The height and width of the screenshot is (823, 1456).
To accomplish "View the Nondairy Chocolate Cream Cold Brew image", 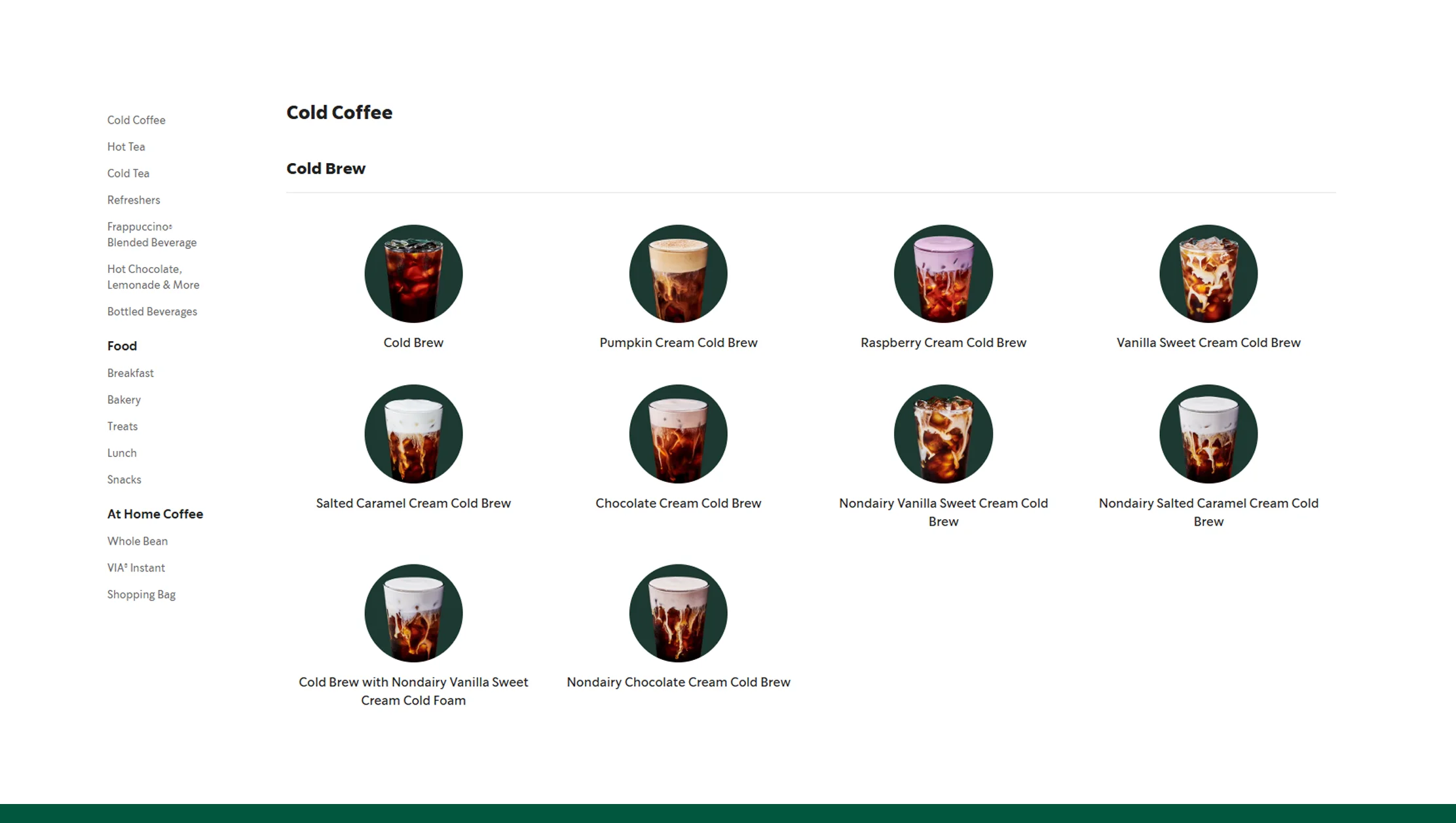I will [x=678, y=613].
